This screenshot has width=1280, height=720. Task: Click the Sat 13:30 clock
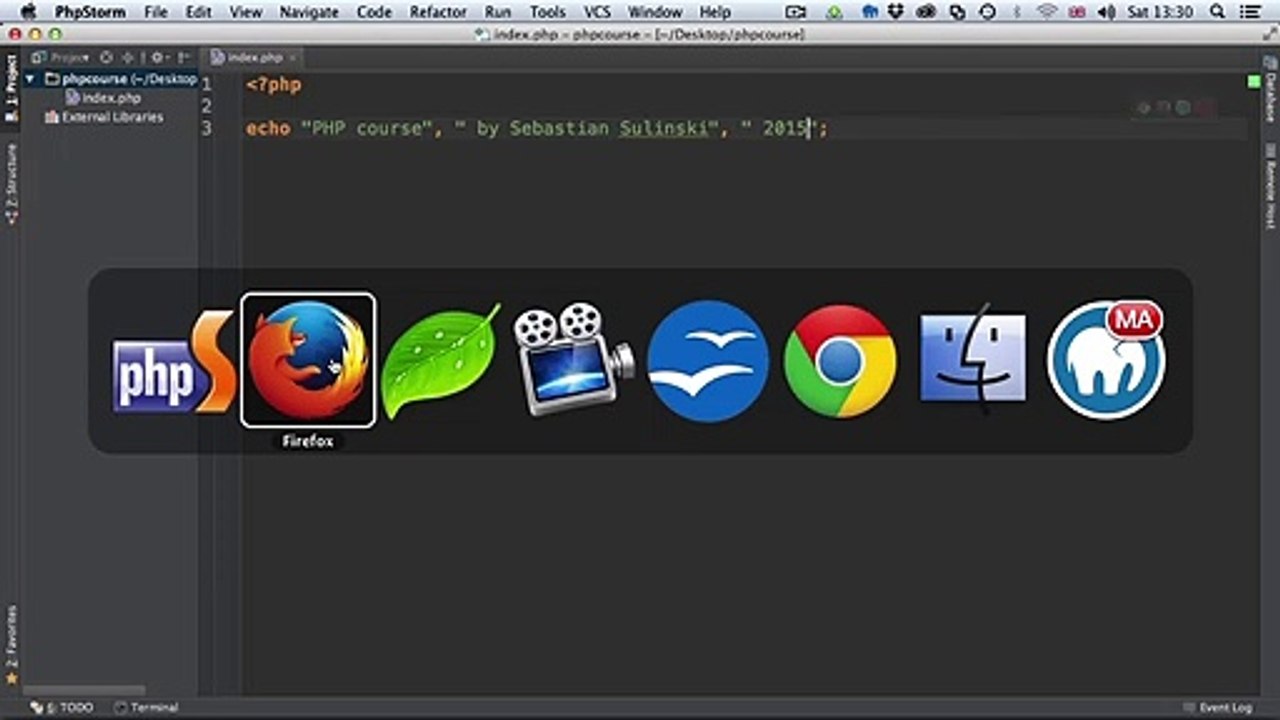coord(1162,12)
